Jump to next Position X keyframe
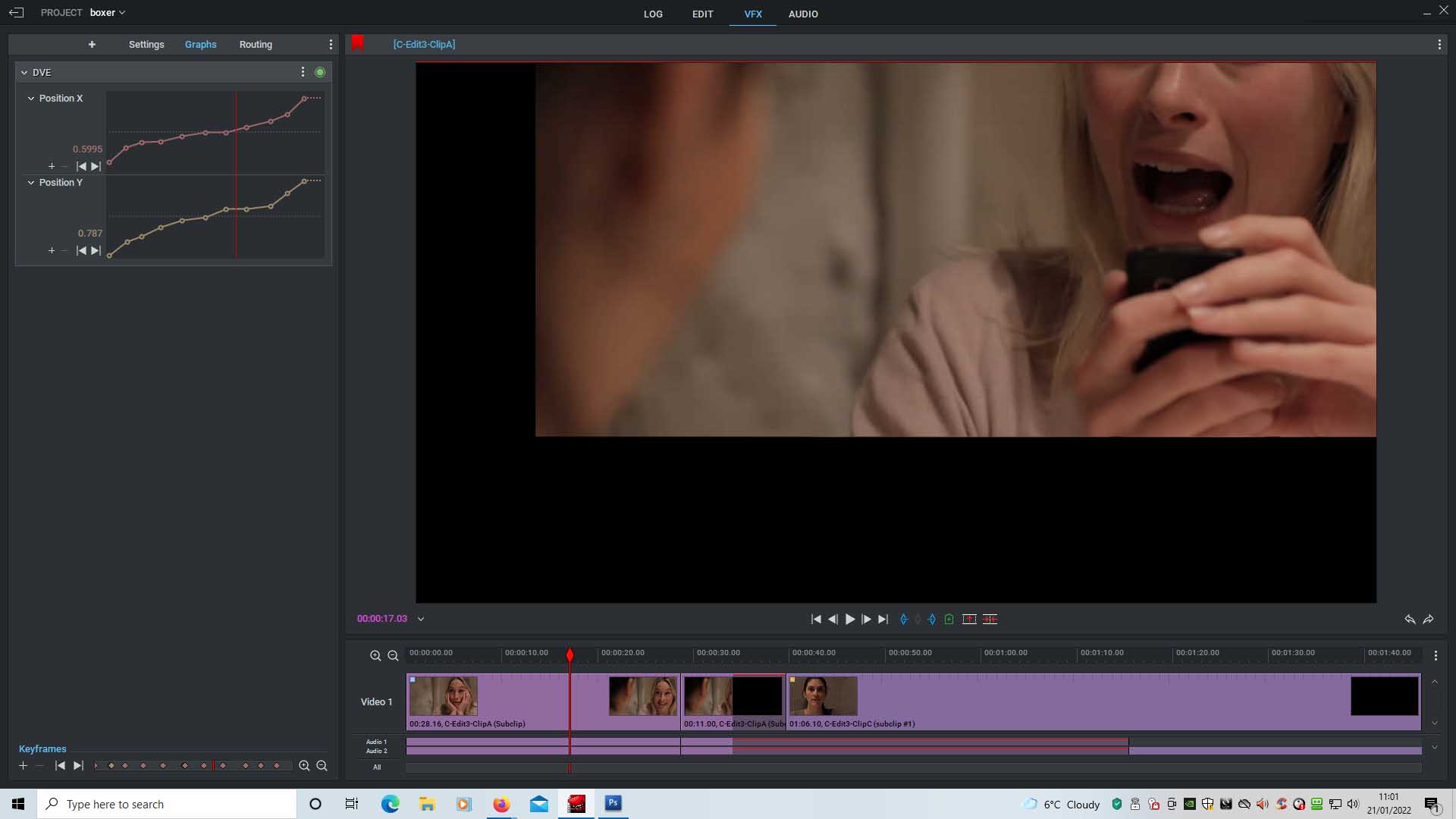 point(96,166)
